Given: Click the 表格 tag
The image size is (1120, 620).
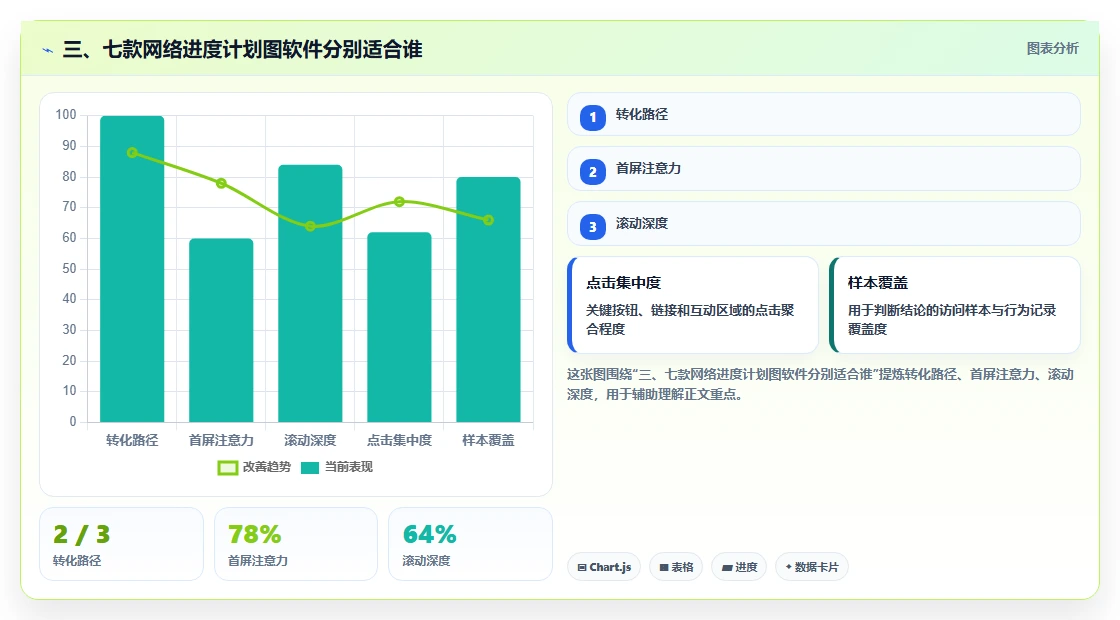Looking at the screenshot, I should (676, 567).
